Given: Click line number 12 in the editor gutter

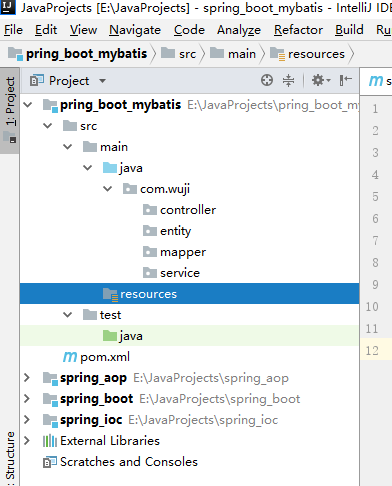Looking at the screenshot, I should pyautogui.click(x=372, y=351).
